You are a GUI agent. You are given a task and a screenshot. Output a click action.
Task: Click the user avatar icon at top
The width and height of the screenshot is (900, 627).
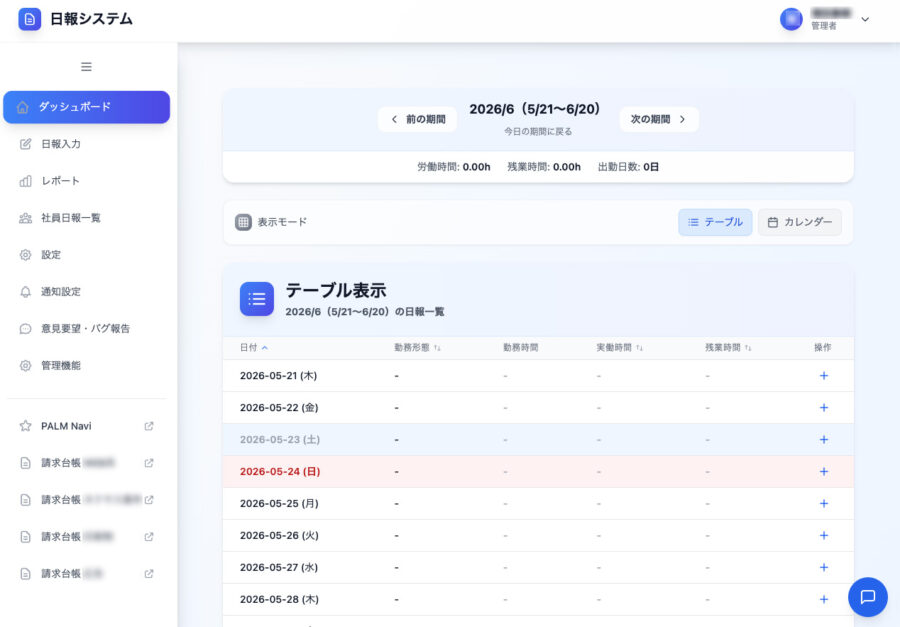pyautogui.click(x=791, y=19)
